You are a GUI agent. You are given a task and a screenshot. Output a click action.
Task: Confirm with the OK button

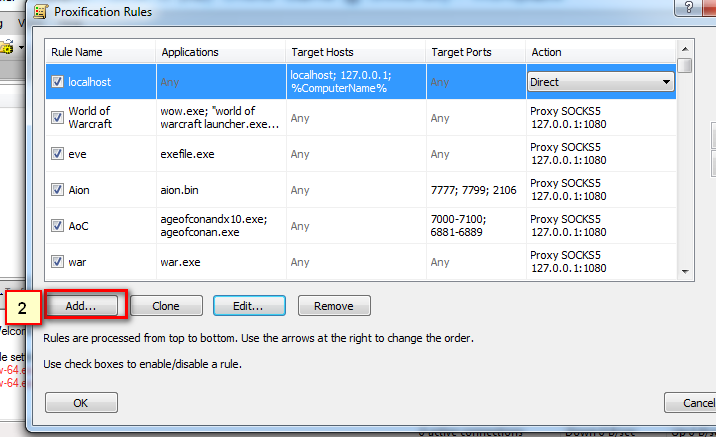point(81,403)
